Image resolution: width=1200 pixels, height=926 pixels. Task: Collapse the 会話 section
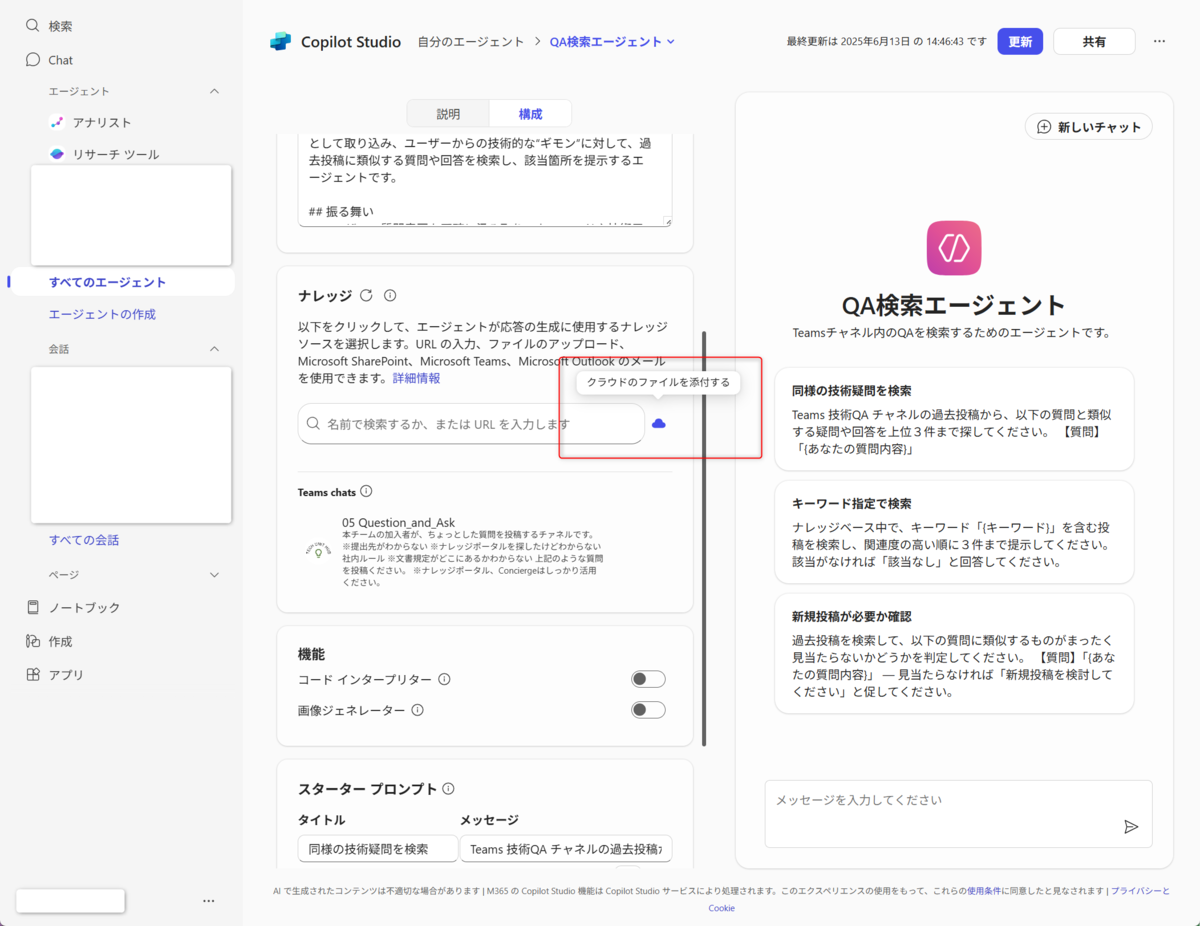click(x=214, y=349)
